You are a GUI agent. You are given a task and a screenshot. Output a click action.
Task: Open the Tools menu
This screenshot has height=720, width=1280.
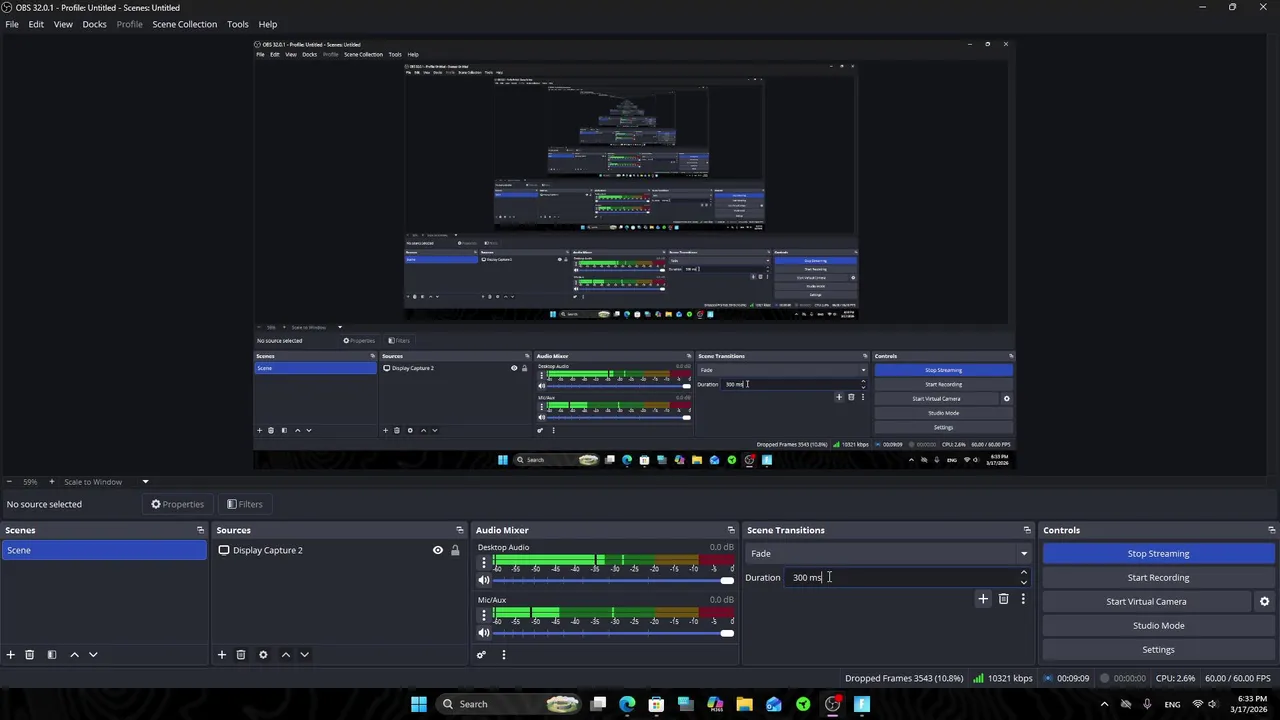pyautogui.click(x=238, y=24)
